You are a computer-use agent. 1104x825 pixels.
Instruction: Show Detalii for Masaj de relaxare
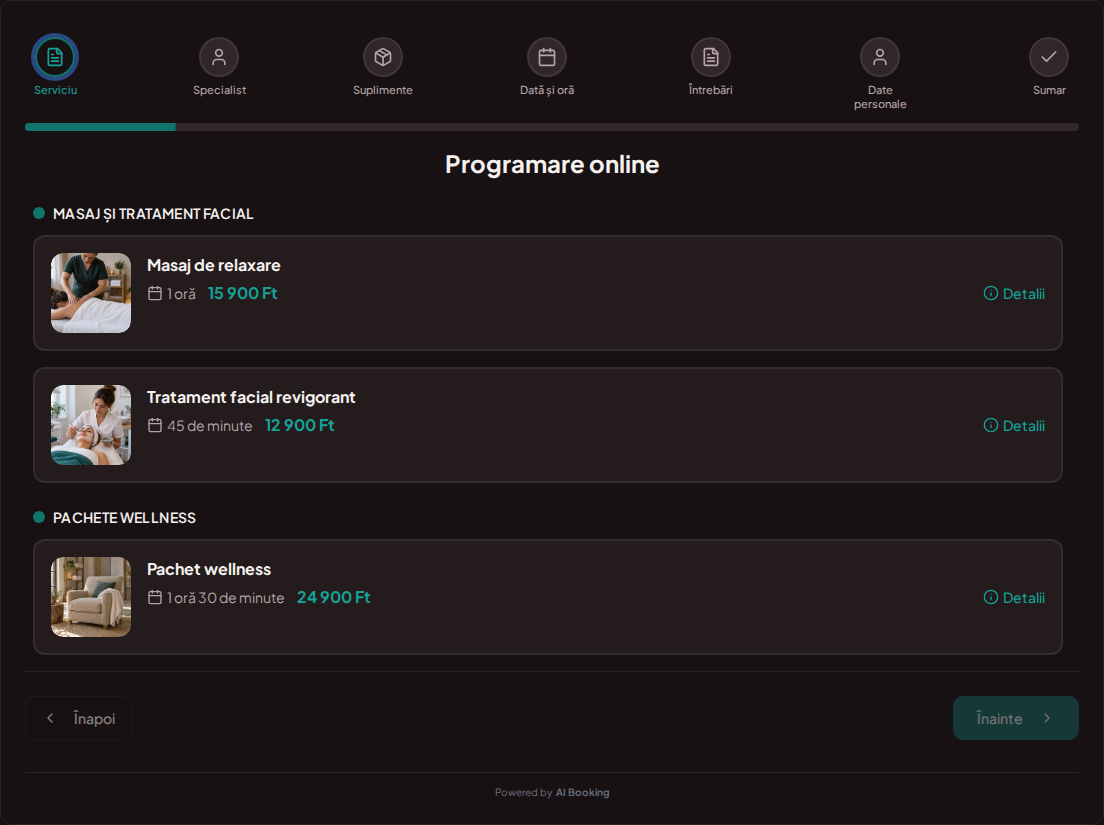[x=1014, y=294]
